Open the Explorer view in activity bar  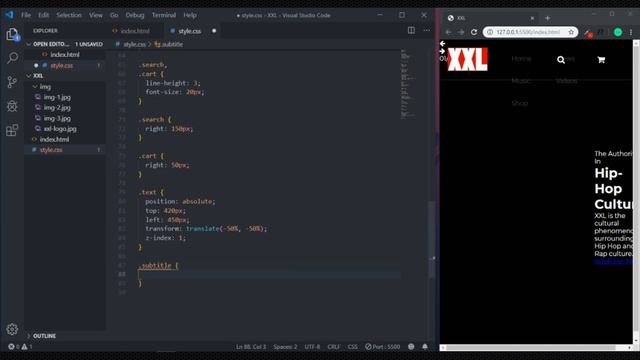[12, 34]
